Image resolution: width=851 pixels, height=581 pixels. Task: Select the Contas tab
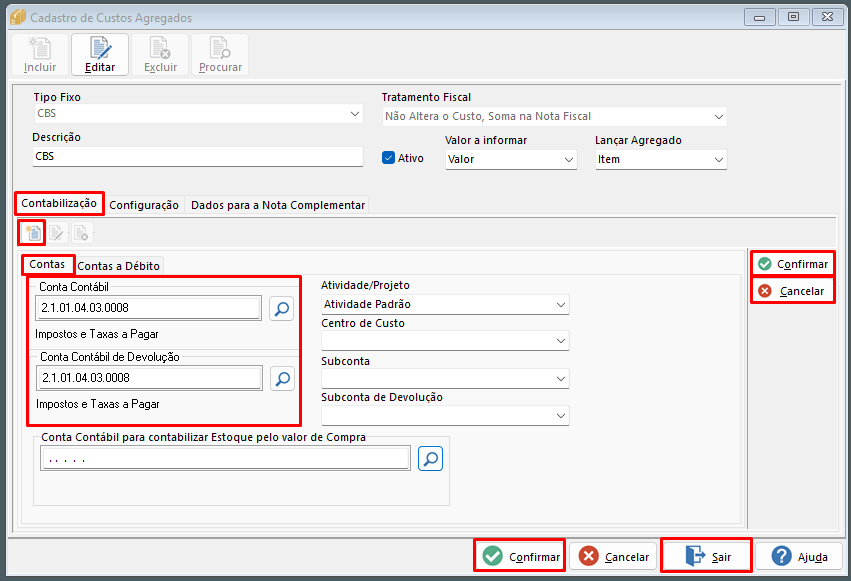coord(47,264)
